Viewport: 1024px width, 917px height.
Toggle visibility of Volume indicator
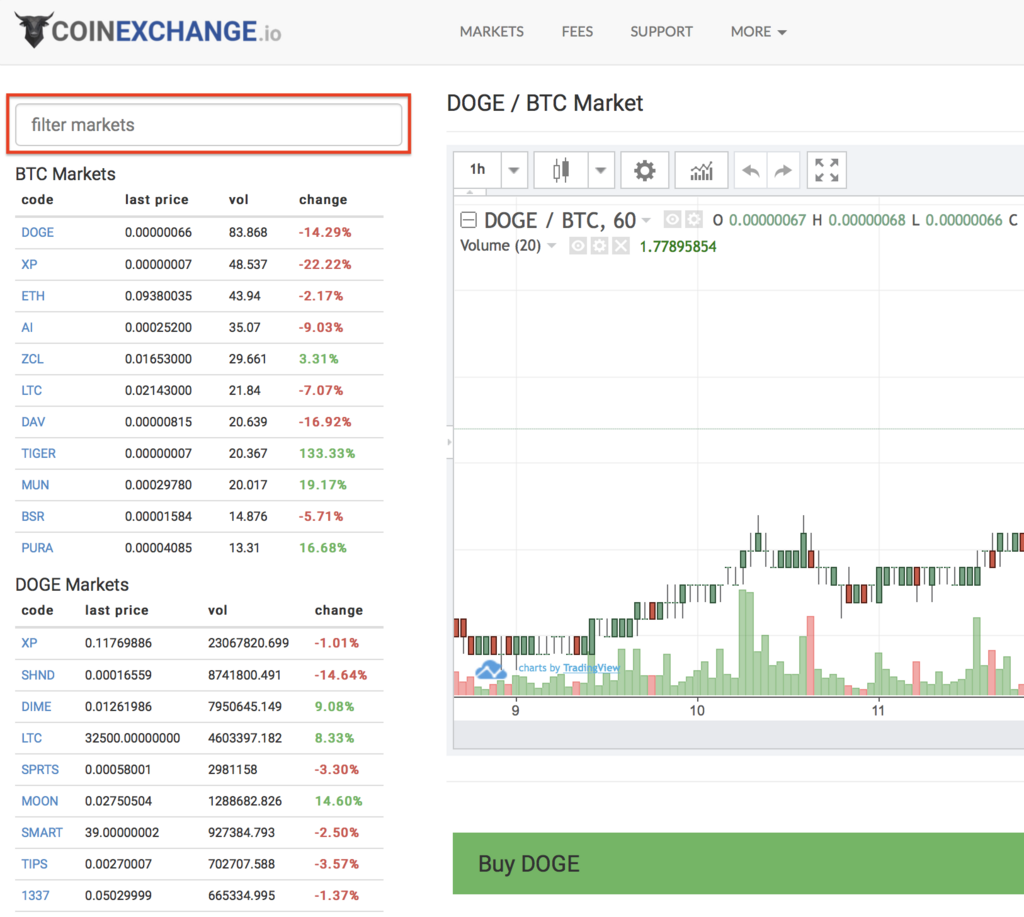[577, 246]
